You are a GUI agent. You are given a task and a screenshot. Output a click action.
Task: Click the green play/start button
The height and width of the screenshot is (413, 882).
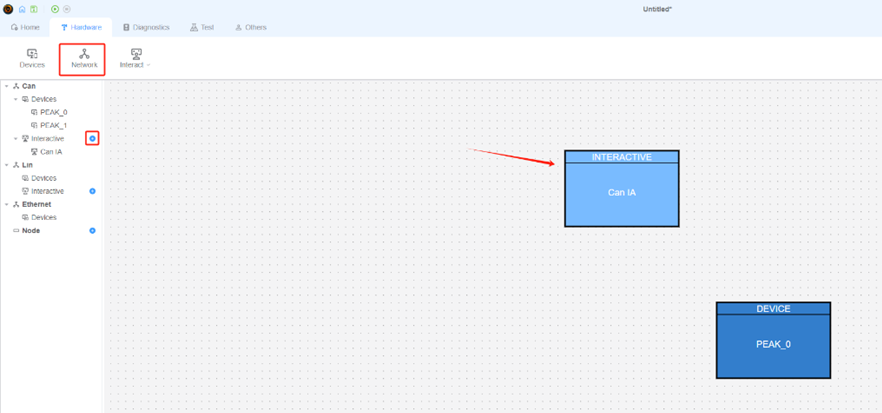click(x=55, y=9)
